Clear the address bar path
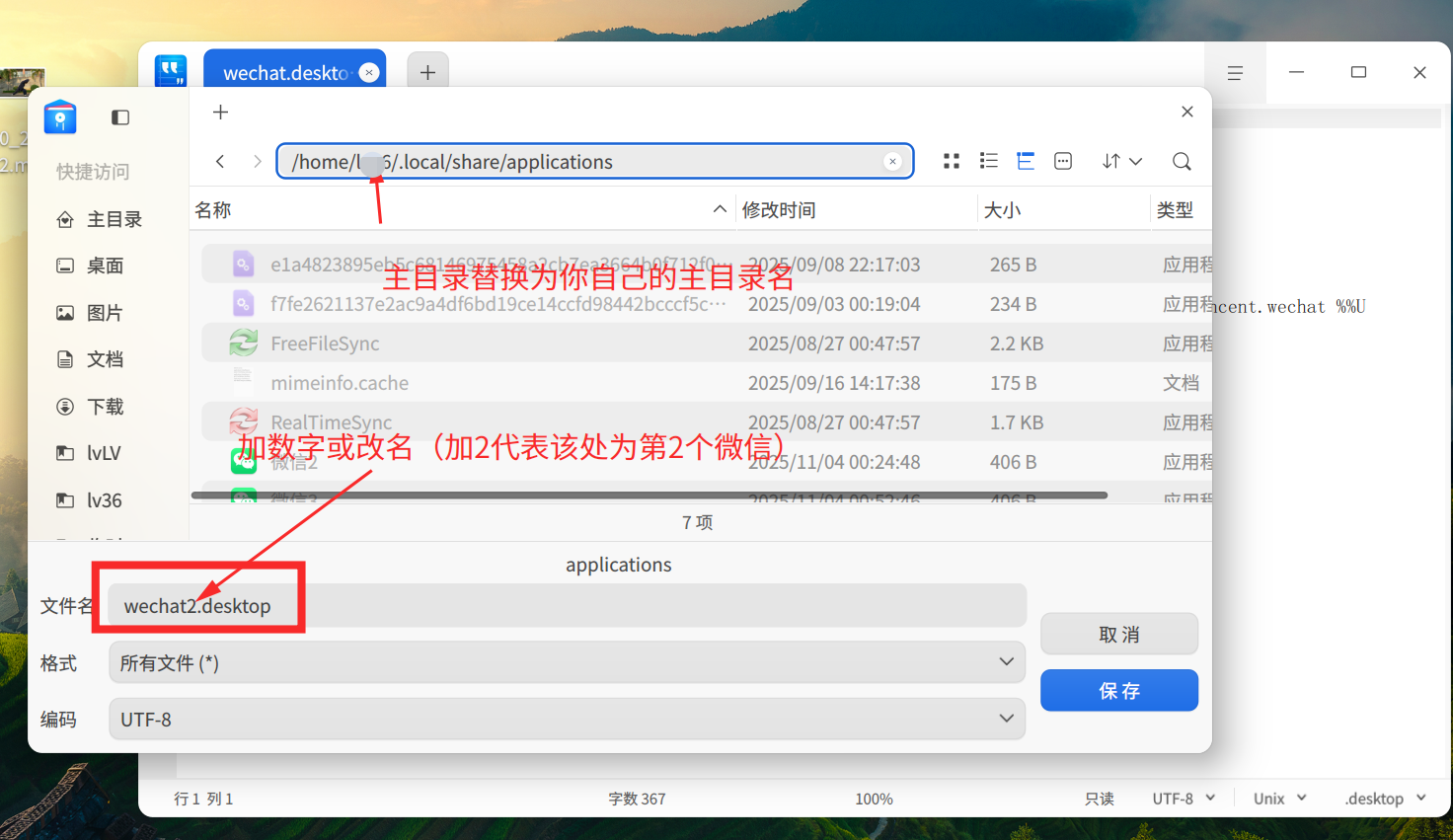 pos(892,162)
